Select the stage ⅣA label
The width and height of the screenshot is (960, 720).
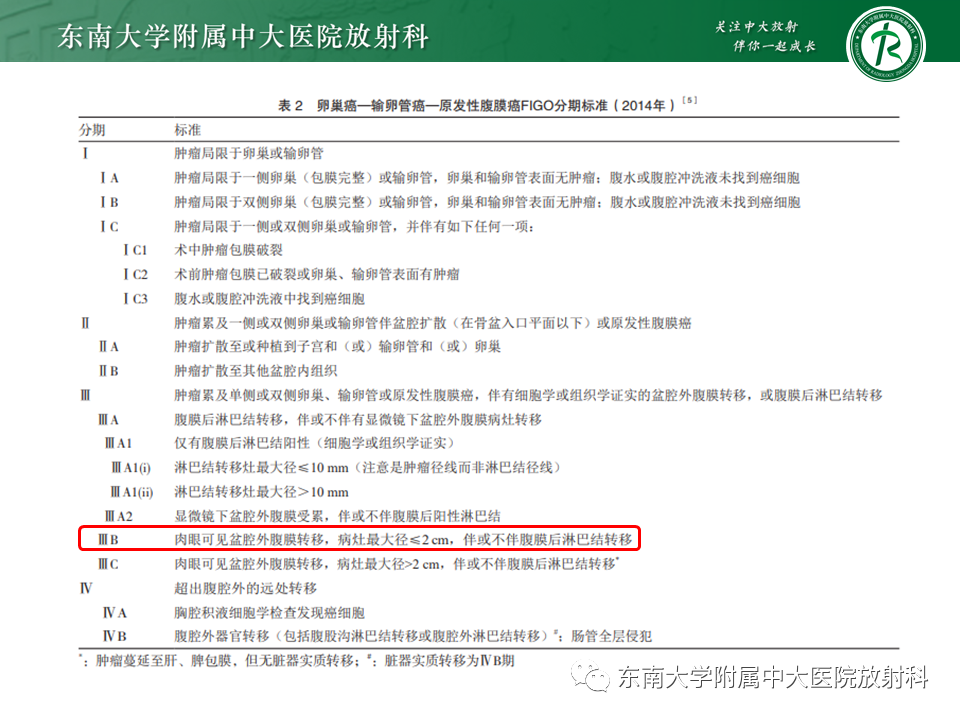coord(114,613)
